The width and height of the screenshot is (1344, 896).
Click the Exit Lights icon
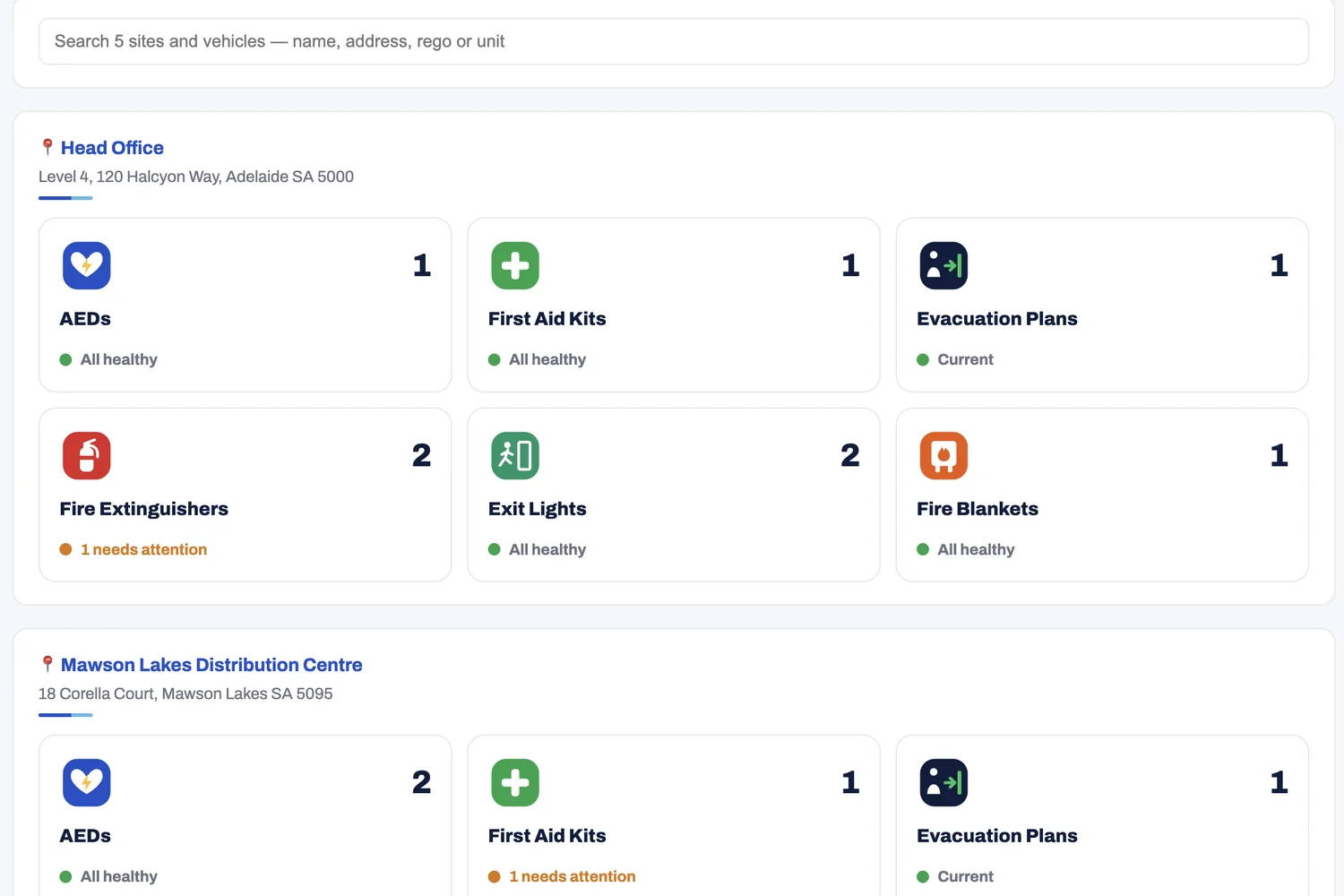coord(515,455)
